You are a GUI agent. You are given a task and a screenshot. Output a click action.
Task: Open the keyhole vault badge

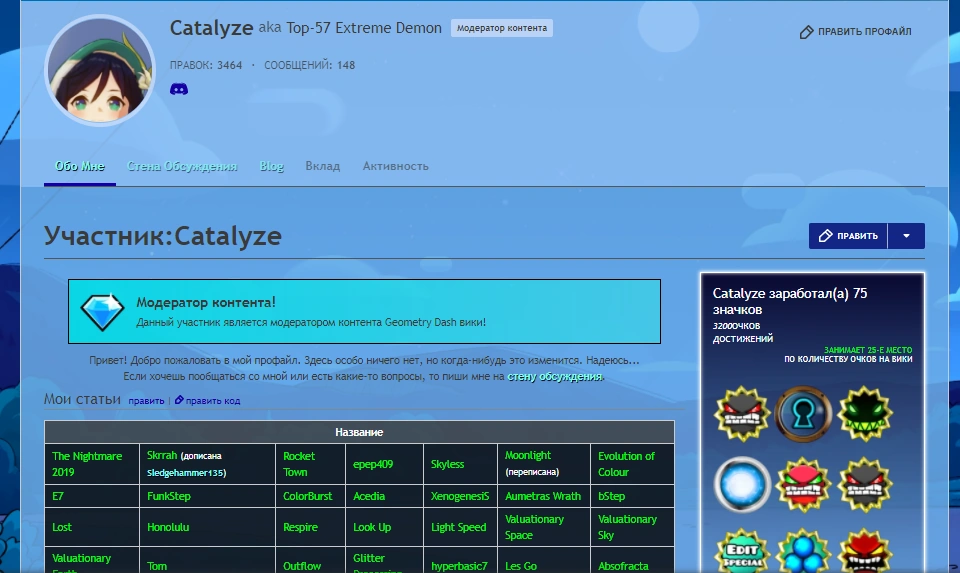(x=803, y=414)
